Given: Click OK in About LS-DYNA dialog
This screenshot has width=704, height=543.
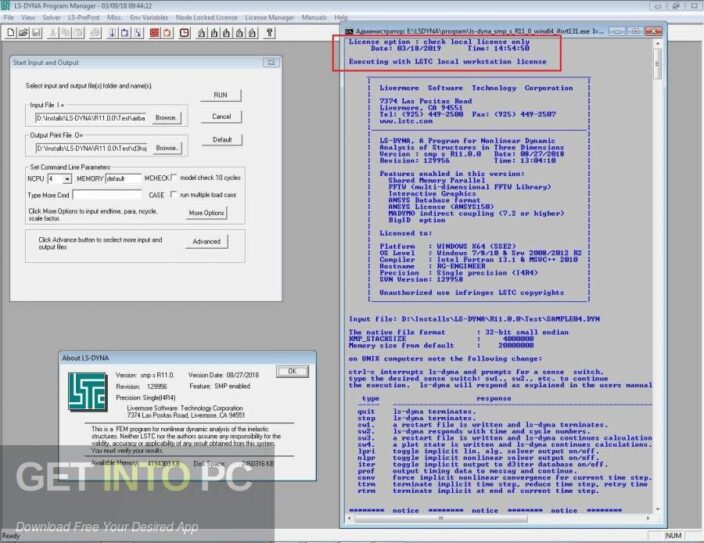Looking at the screenshot, I should pos(292,371).
